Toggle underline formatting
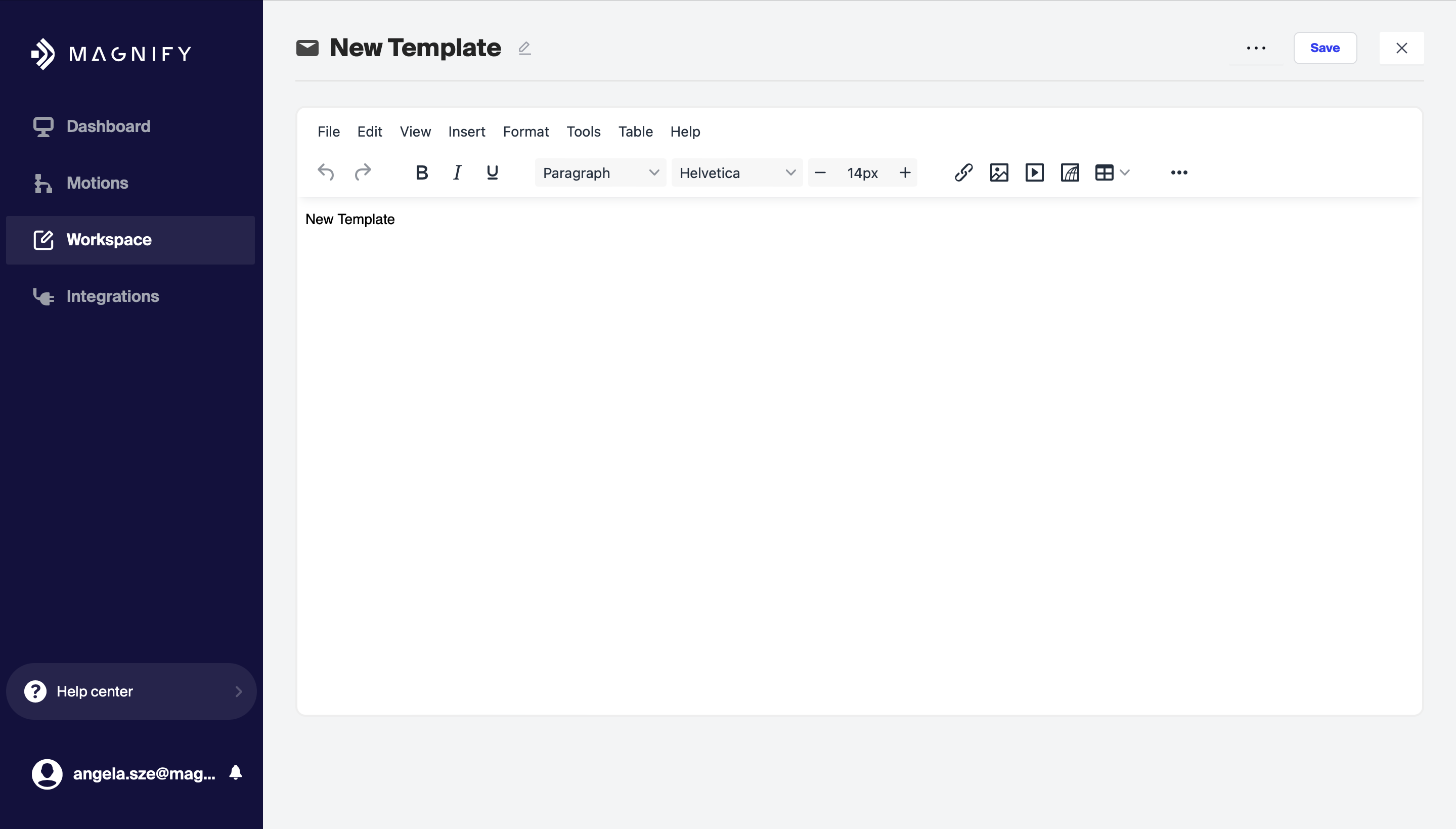 pyautogui.click(x=493, y=172)
